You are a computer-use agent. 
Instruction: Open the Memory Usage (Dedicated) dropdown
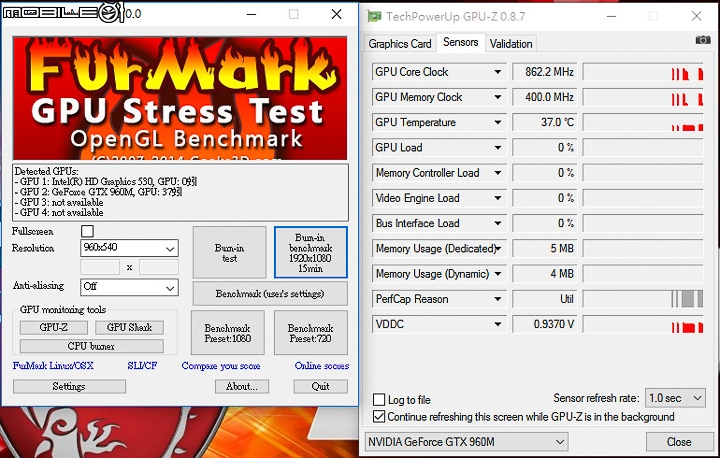click(497, 249)
